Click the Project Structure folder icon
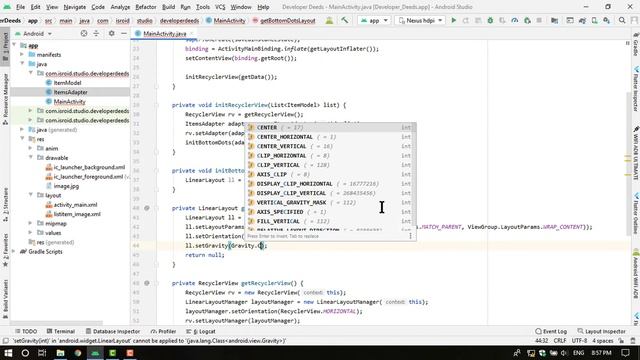The height and width of the screenshot is (360, 640). pyautogui.click(x=554, y=20)
